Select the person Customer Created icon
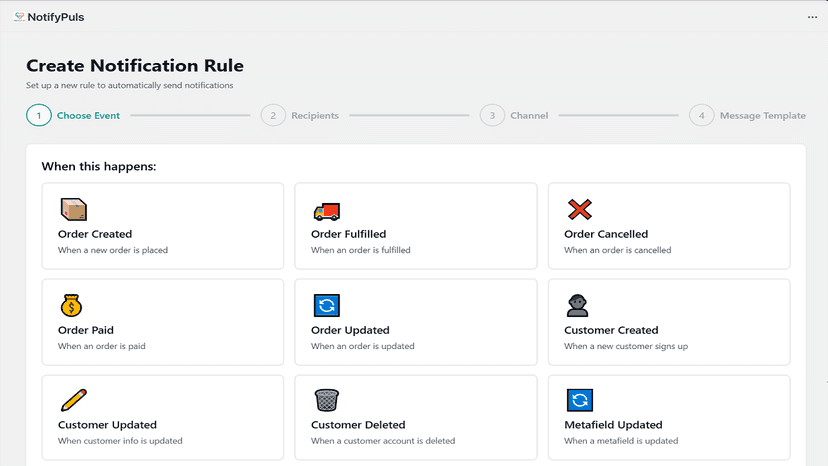 [577, 305]
